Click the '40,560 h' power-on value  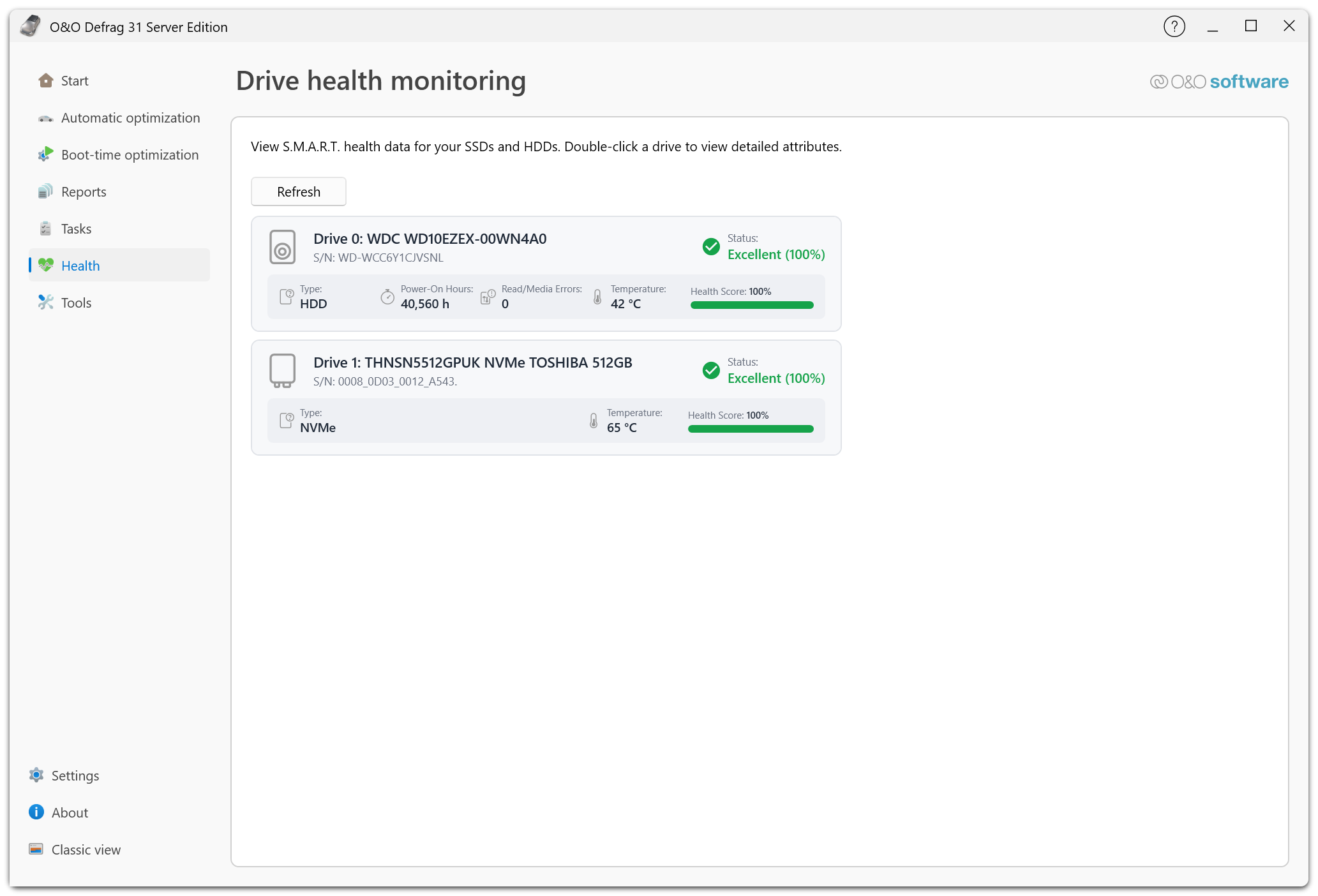pos(425,304)
